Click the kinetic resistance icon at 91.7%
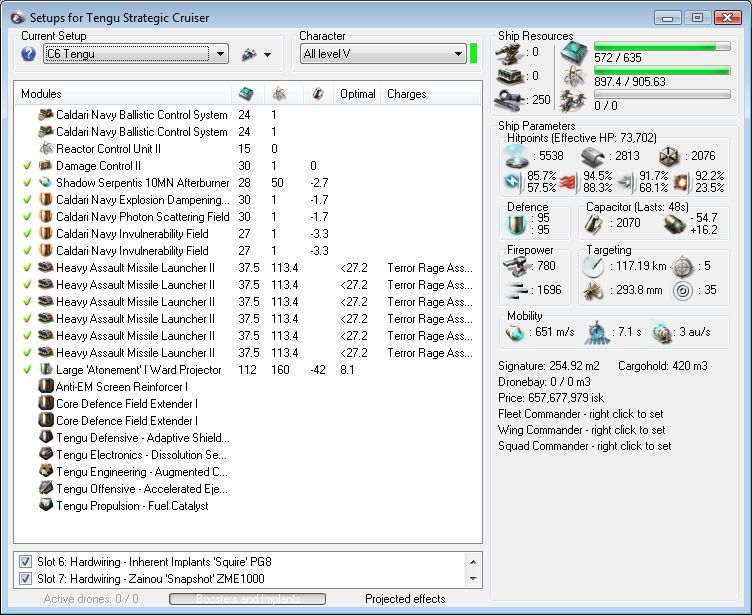Screen dimensions: 752x615 (x=625, y=182)
